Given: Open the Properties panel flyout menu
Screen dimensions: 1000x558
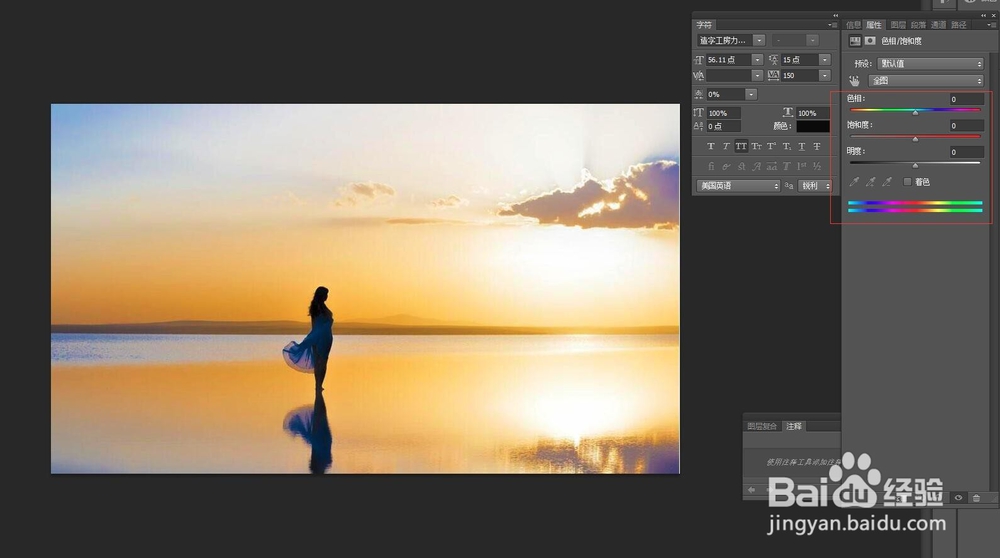Looking at the screenshot, I should click(992, 25).
